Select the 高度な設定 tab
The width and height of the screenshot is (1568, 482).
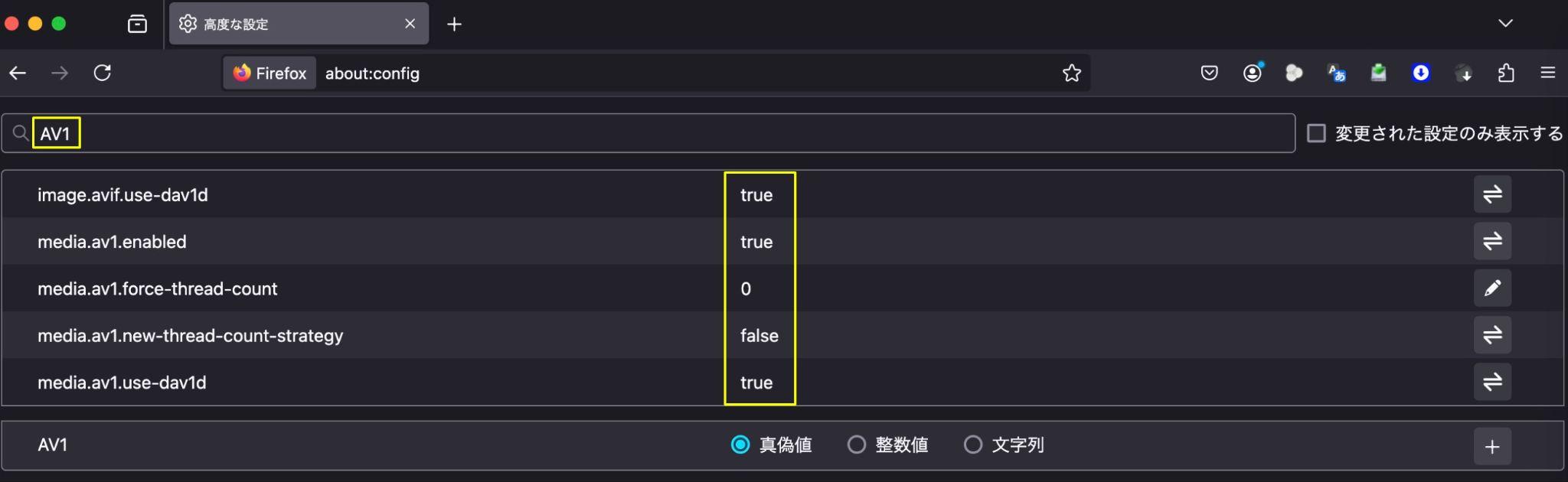point(299,24)
